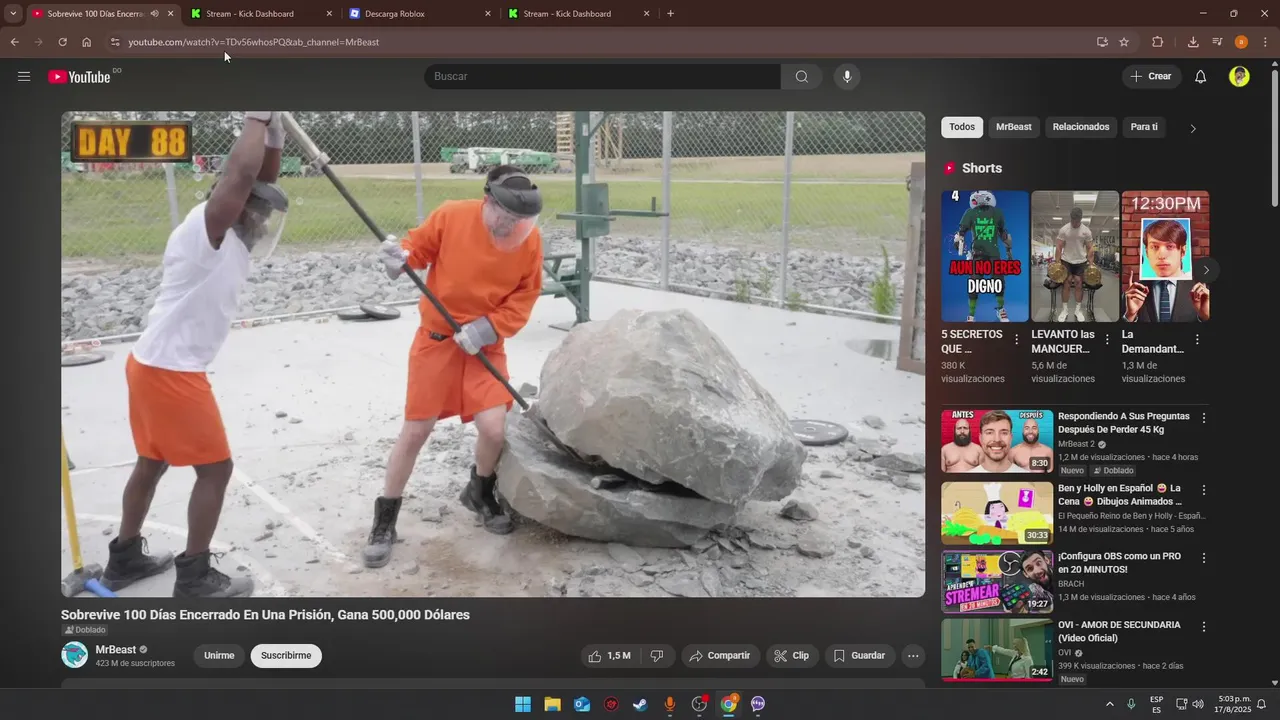Click the magnifier search button

802,77
